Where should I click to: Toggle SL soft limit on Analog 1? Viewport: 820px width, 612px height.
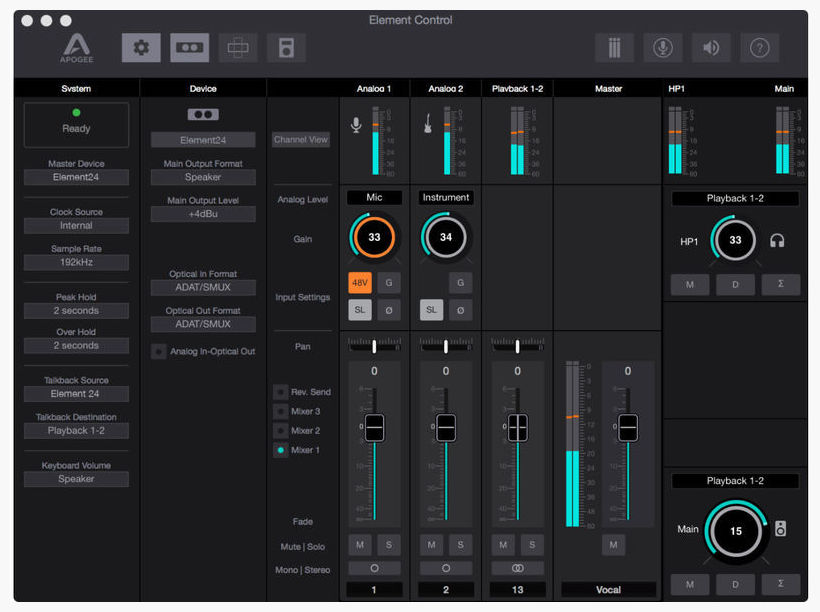(x=360, y=310)
